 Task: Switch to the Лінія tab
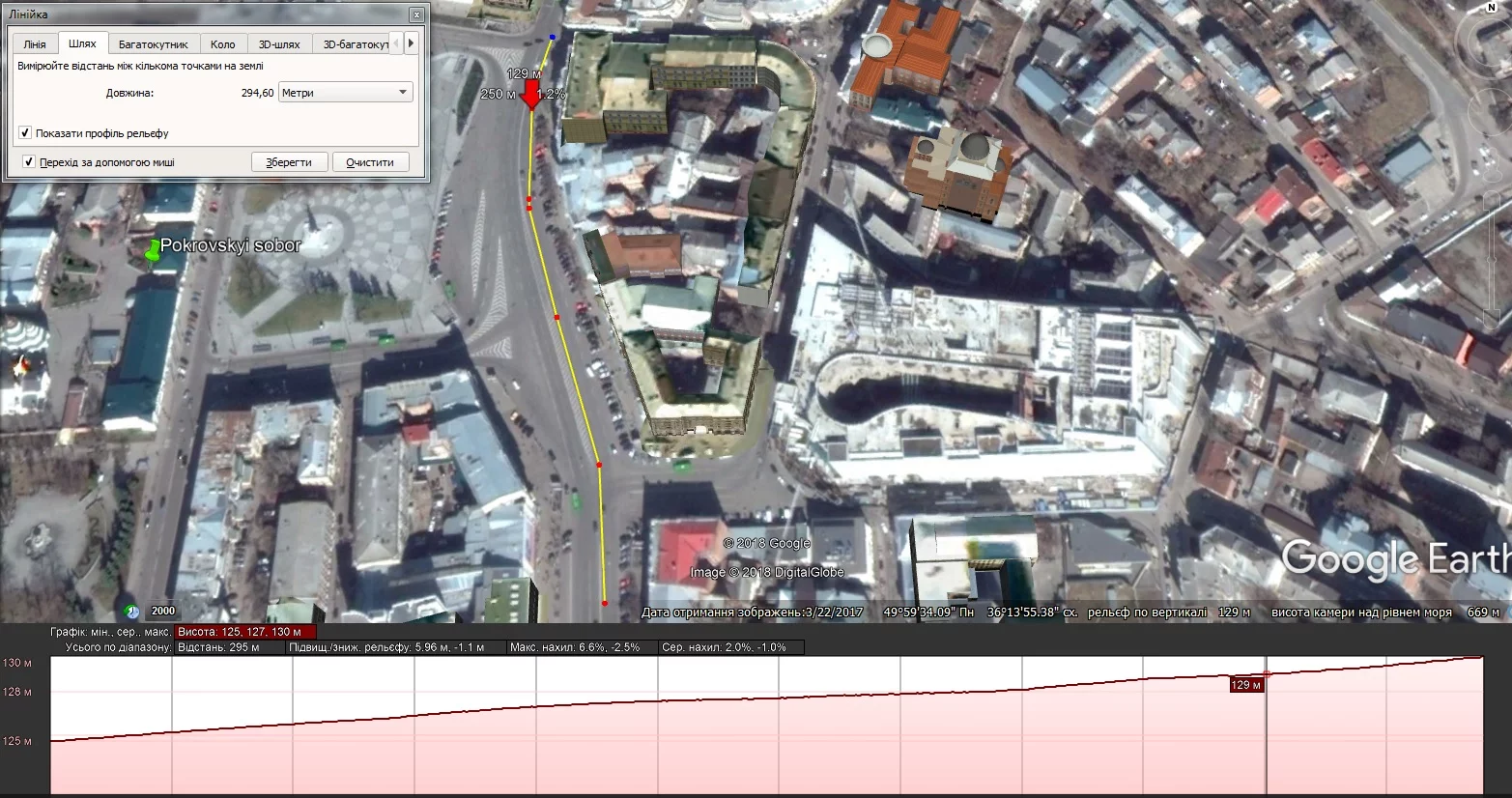(x=35, y=44)
